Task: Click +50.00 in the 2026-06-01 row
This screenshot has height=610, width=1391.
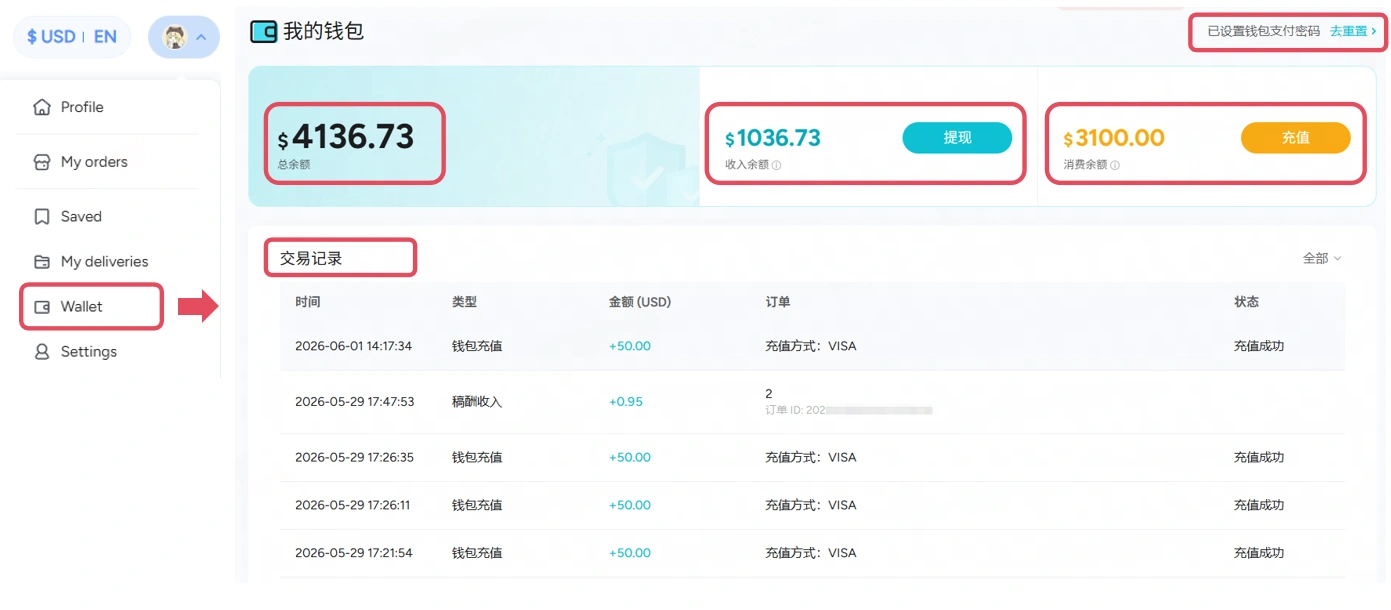Action: pyautogui.click(x=630, y=346)
